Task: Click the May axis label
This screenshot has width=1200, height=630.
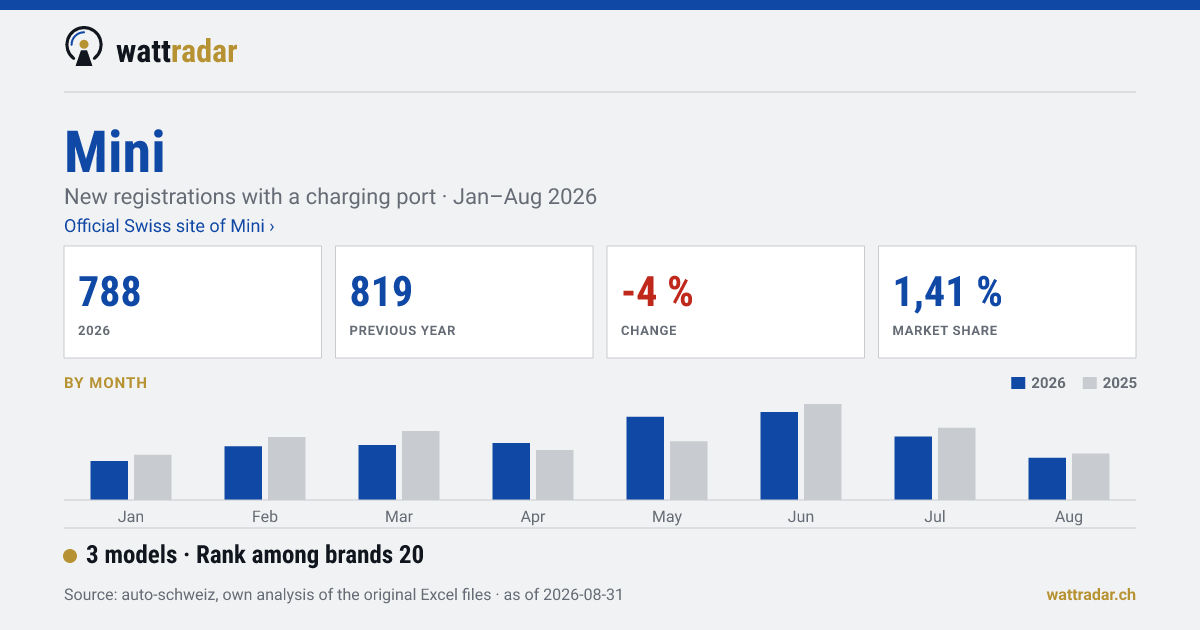Action: click(667, 517)
